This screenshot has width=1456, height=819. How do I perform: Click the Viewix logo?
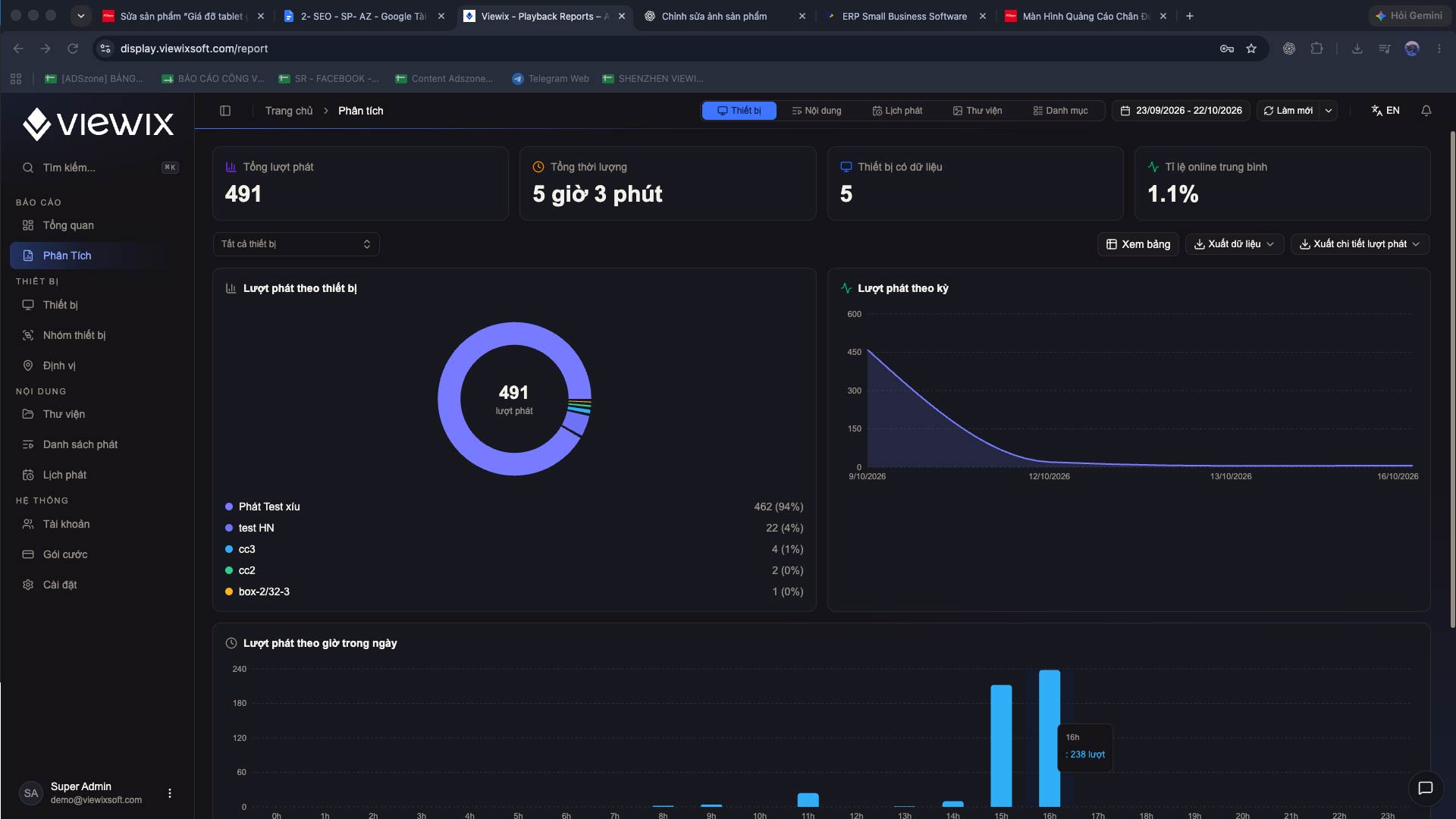98,124
